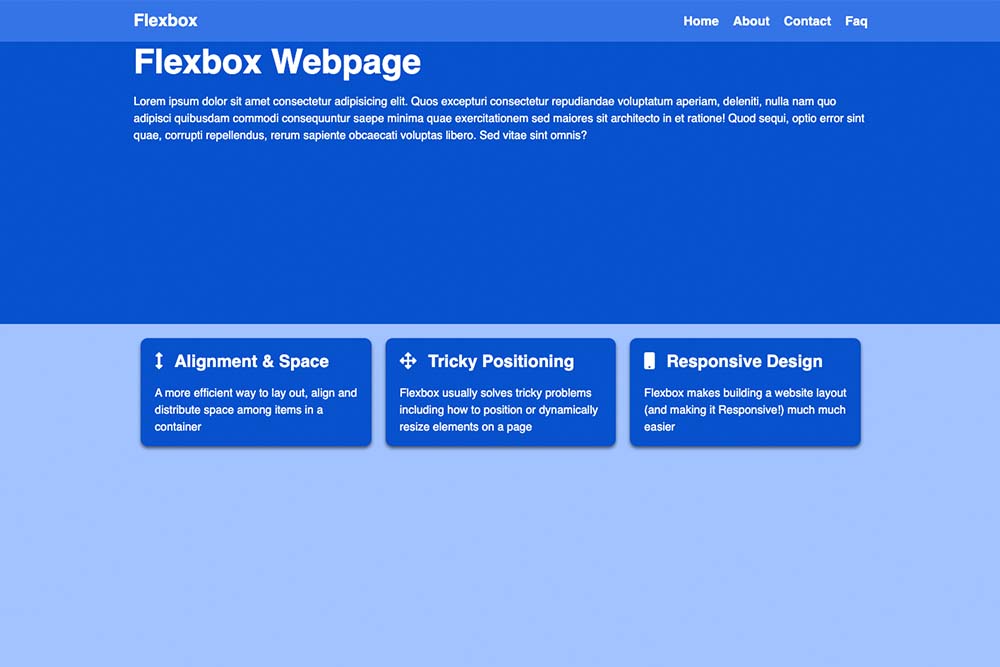Click the empty navbar space between logo and links
This screenshot has width=1000, height=667.
(x=440, y=21)
